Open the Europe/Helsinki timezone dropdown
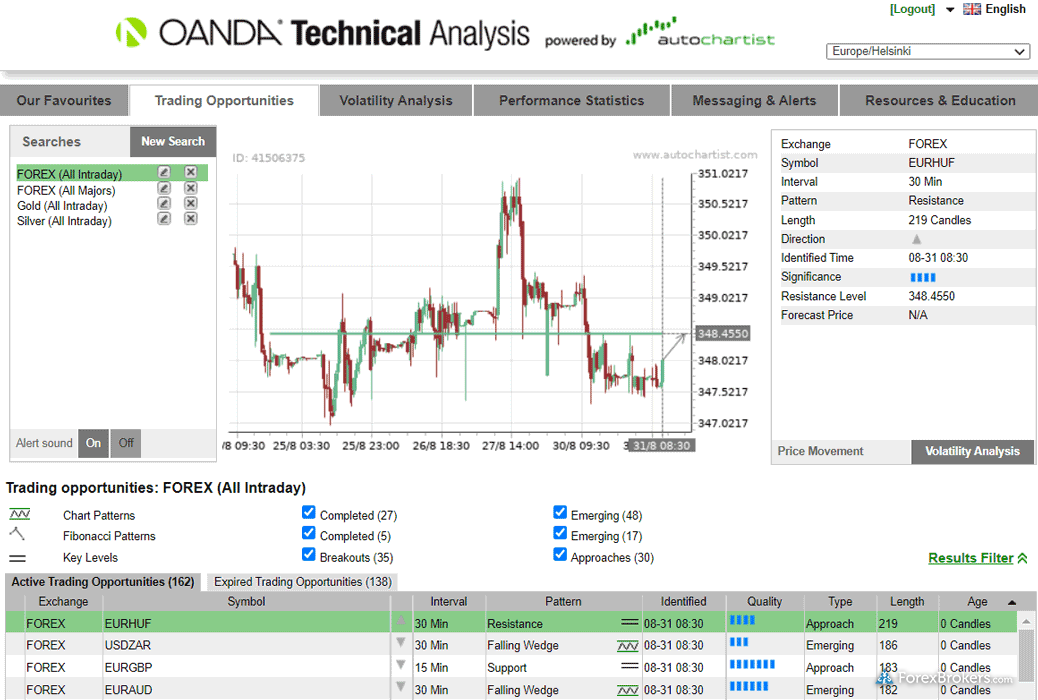The width and height of the screenshot is (1038, 700). point(927,51)
